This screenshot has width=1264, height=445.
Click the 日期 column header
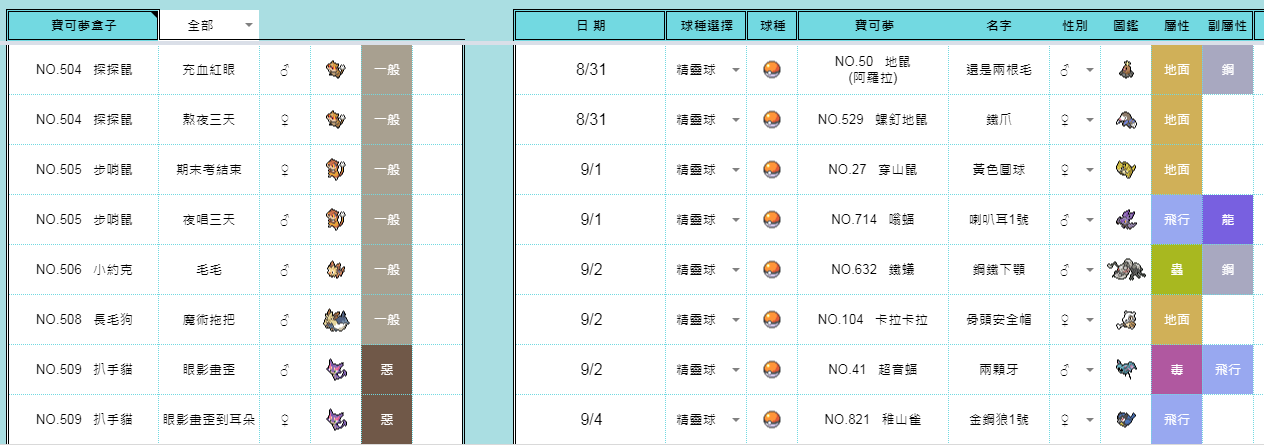590,25
